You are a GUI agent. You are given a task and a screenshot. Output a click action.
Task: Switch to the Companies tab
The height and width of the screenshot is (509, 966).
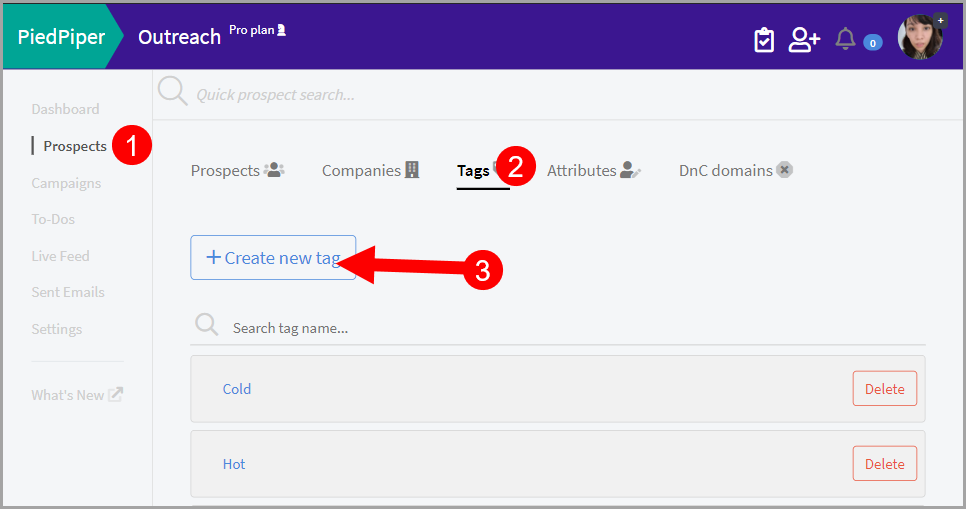(370, 170)
